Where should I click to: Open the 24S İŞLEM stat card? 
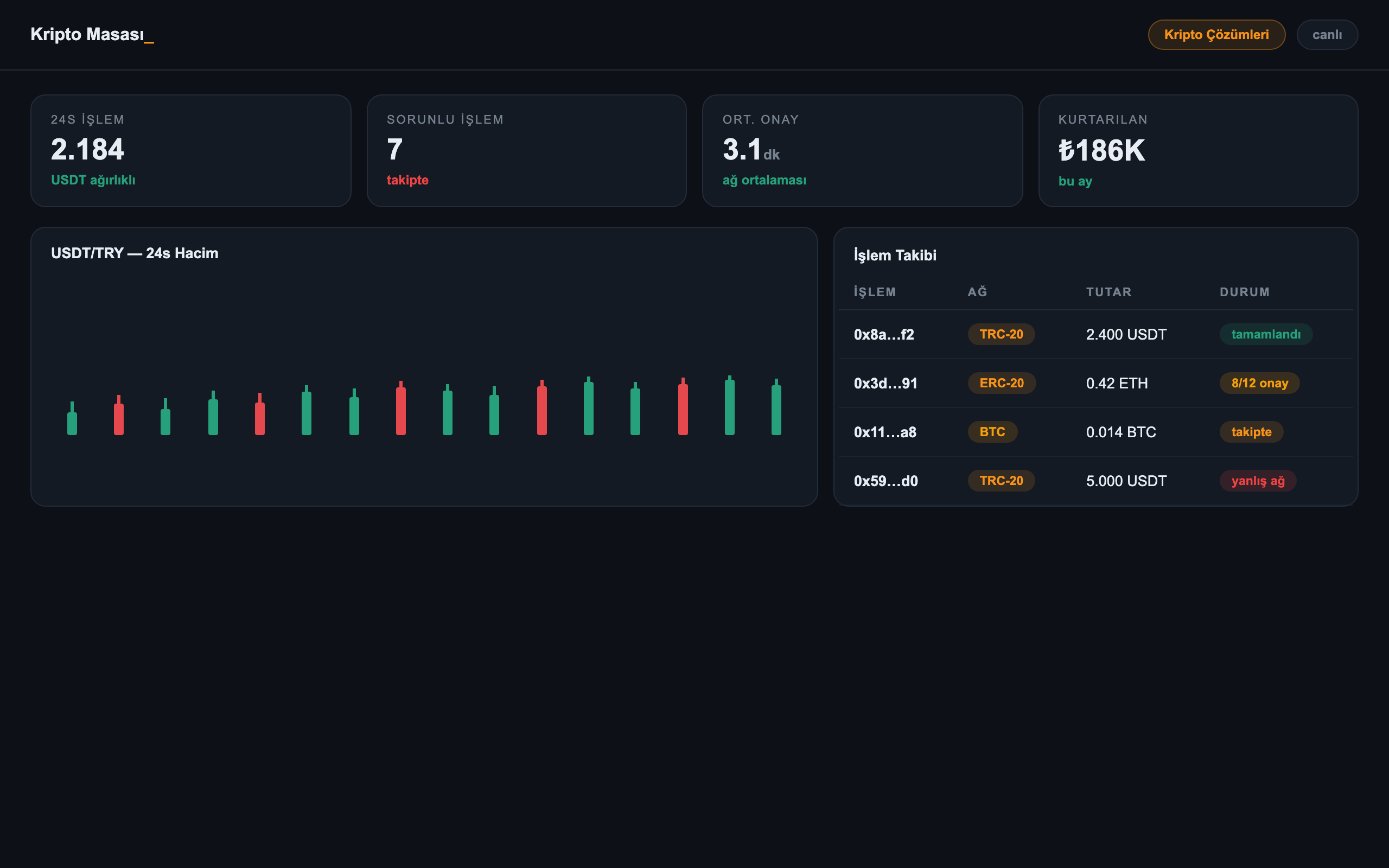point(190,150)
